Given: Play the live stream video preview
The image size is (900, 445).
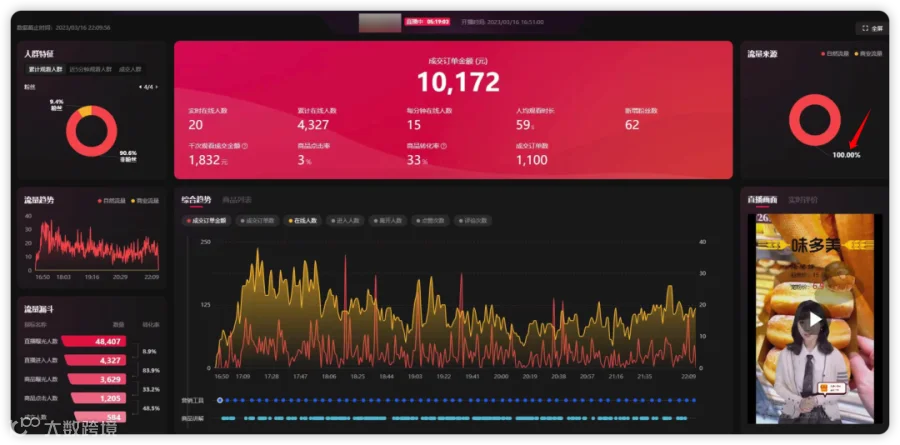Looking at the screenshot, I should 816,319.
